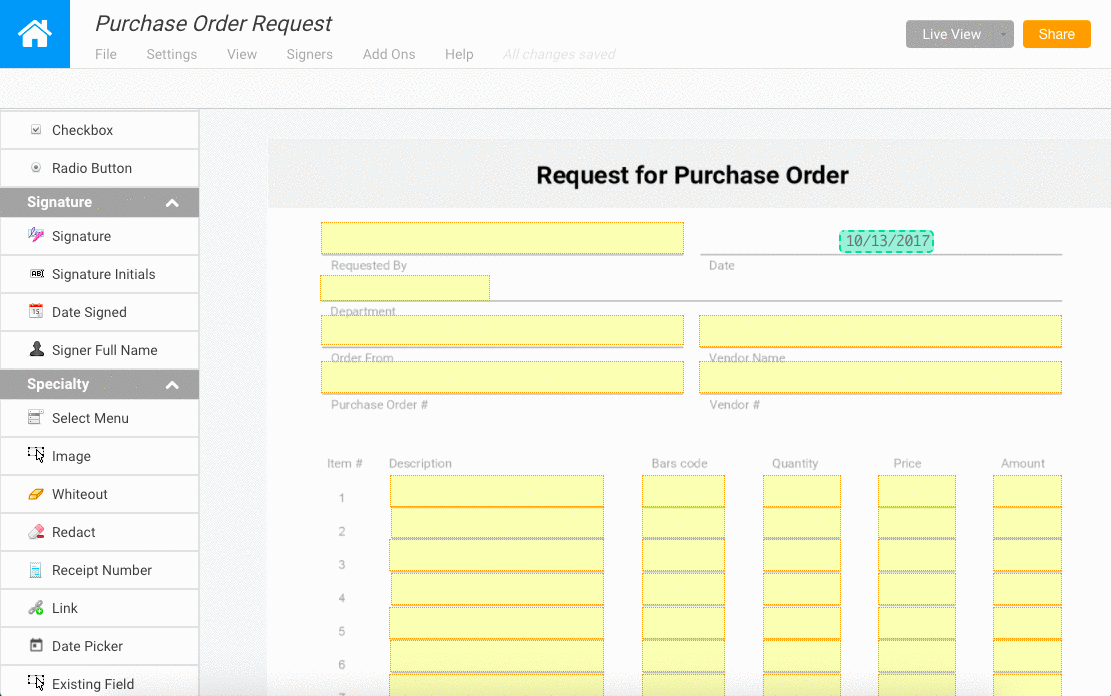The image size is (1111, 696).
Task: Click the 'Price' column header
Action: 907,464
